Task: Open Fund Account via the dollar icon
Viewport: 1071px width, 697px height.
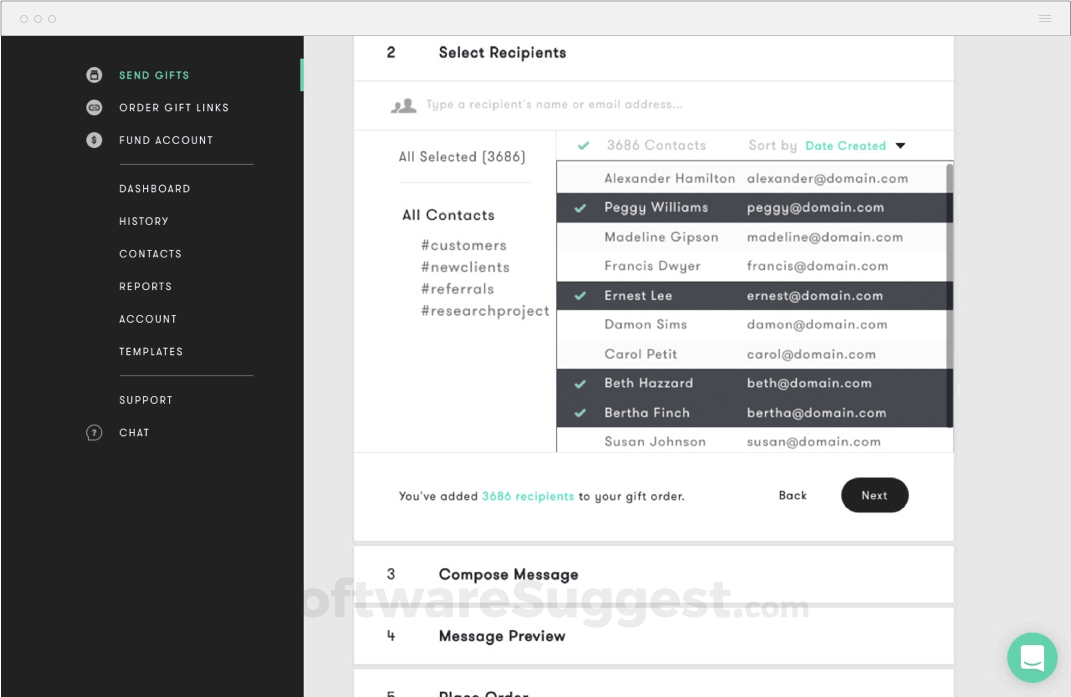Action: point(94,140)
